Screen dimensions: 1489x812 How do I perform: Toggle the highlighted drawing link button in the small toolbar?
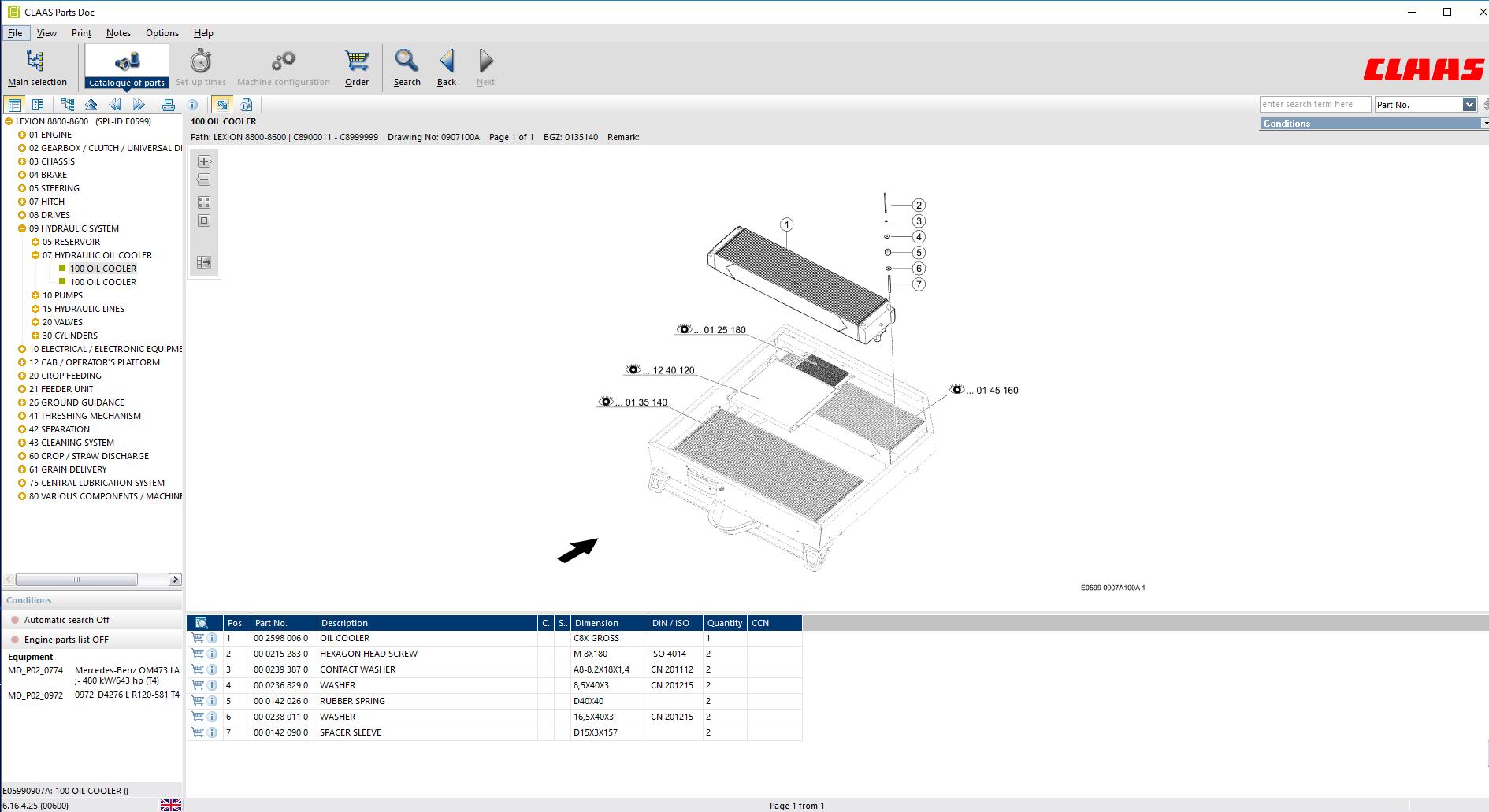point(222,105)
